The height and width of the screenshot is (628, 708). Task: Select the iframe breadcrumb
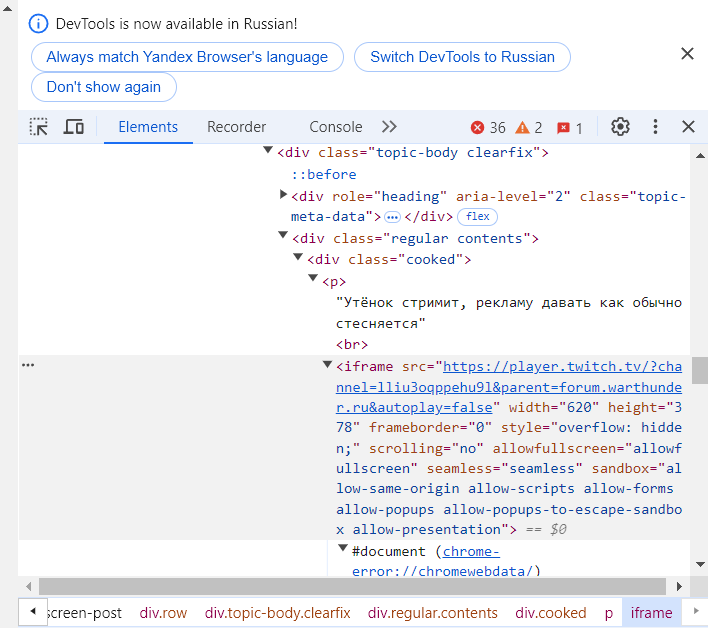coord(652,613)
